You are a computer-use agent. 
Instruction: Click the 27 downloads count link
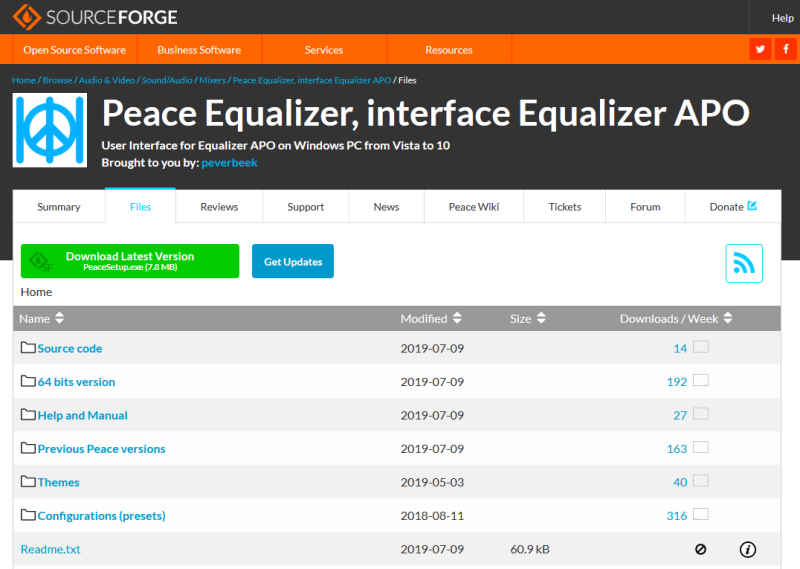[x=680, y=415]
